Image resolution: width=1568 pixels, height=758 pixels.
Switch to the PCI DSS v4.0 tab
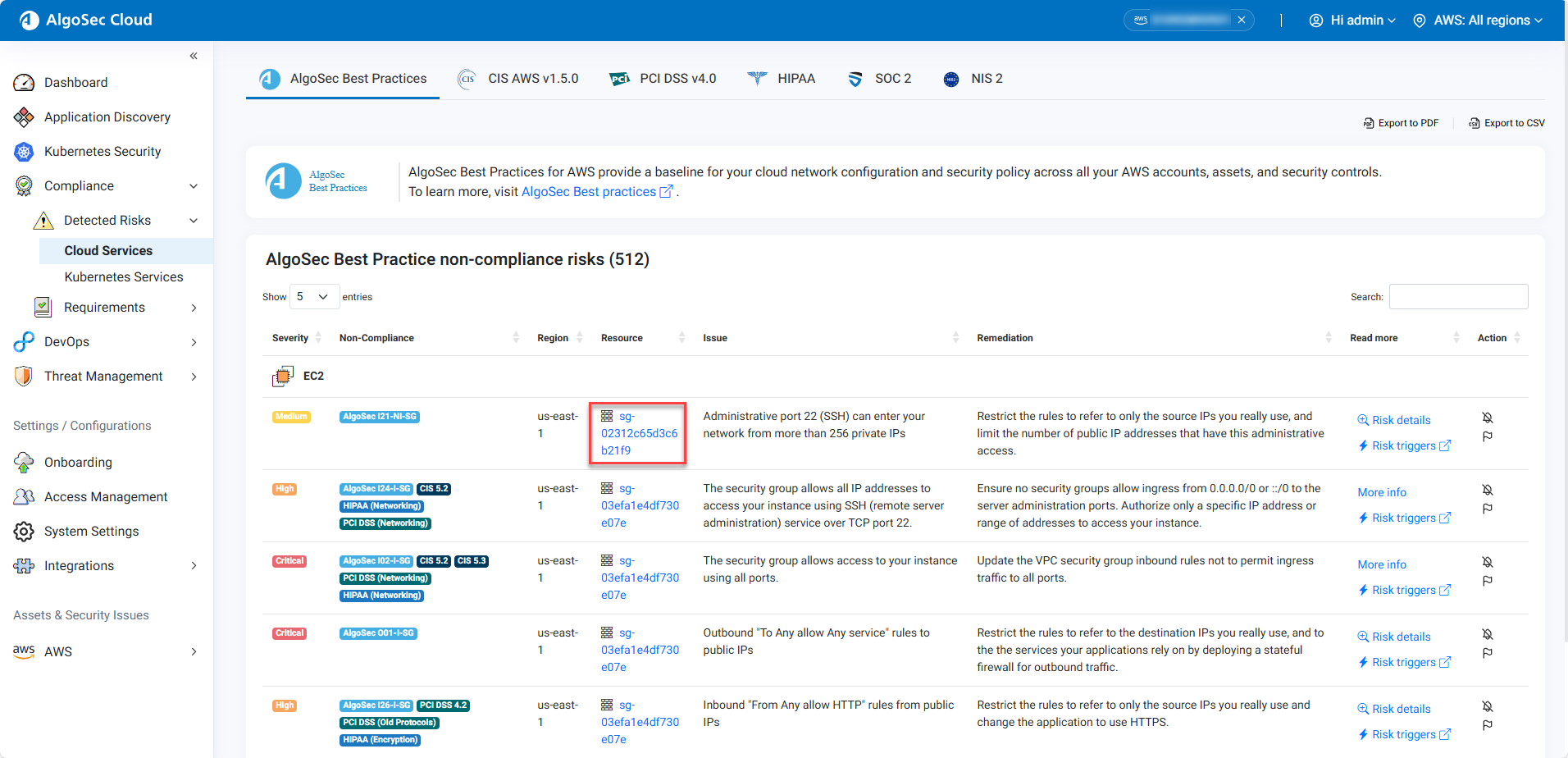point(663,79)
